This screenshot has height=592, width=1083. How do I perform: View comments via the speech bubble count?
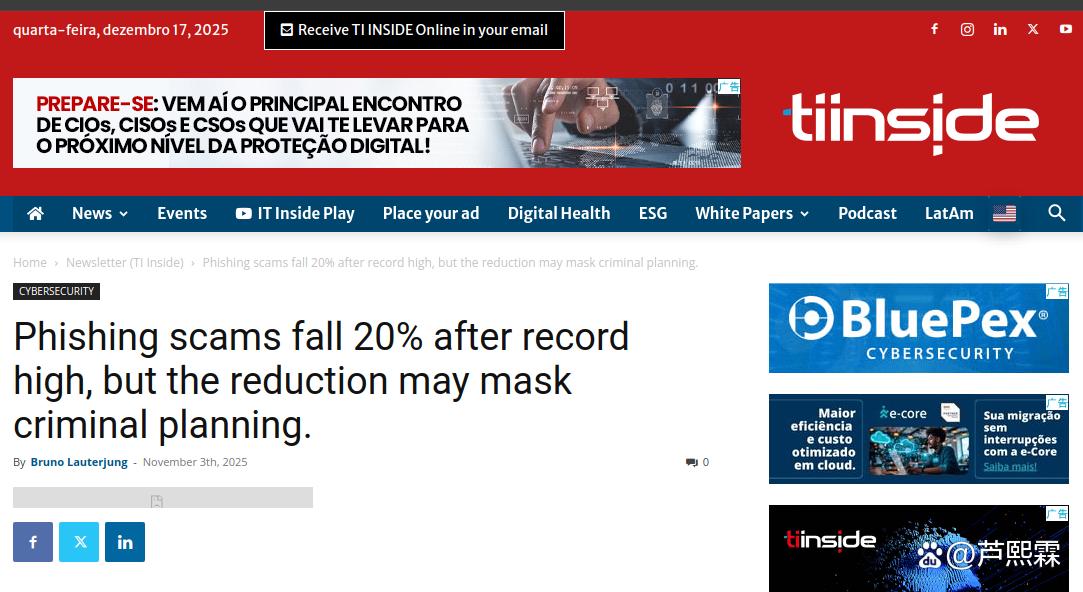pyautogui.click(x=697, y=462)
